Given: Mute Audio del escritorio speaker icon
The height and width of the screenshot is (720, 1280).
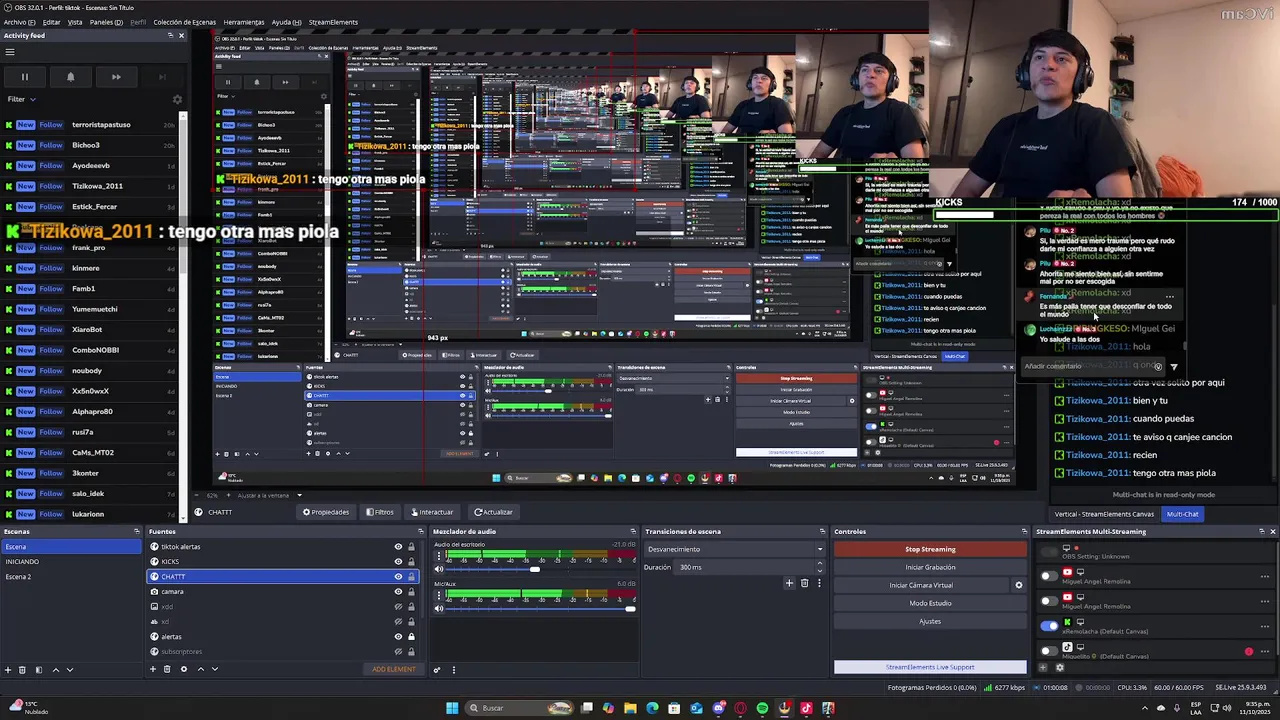Looking at the screenshot, I should [438, 569].
